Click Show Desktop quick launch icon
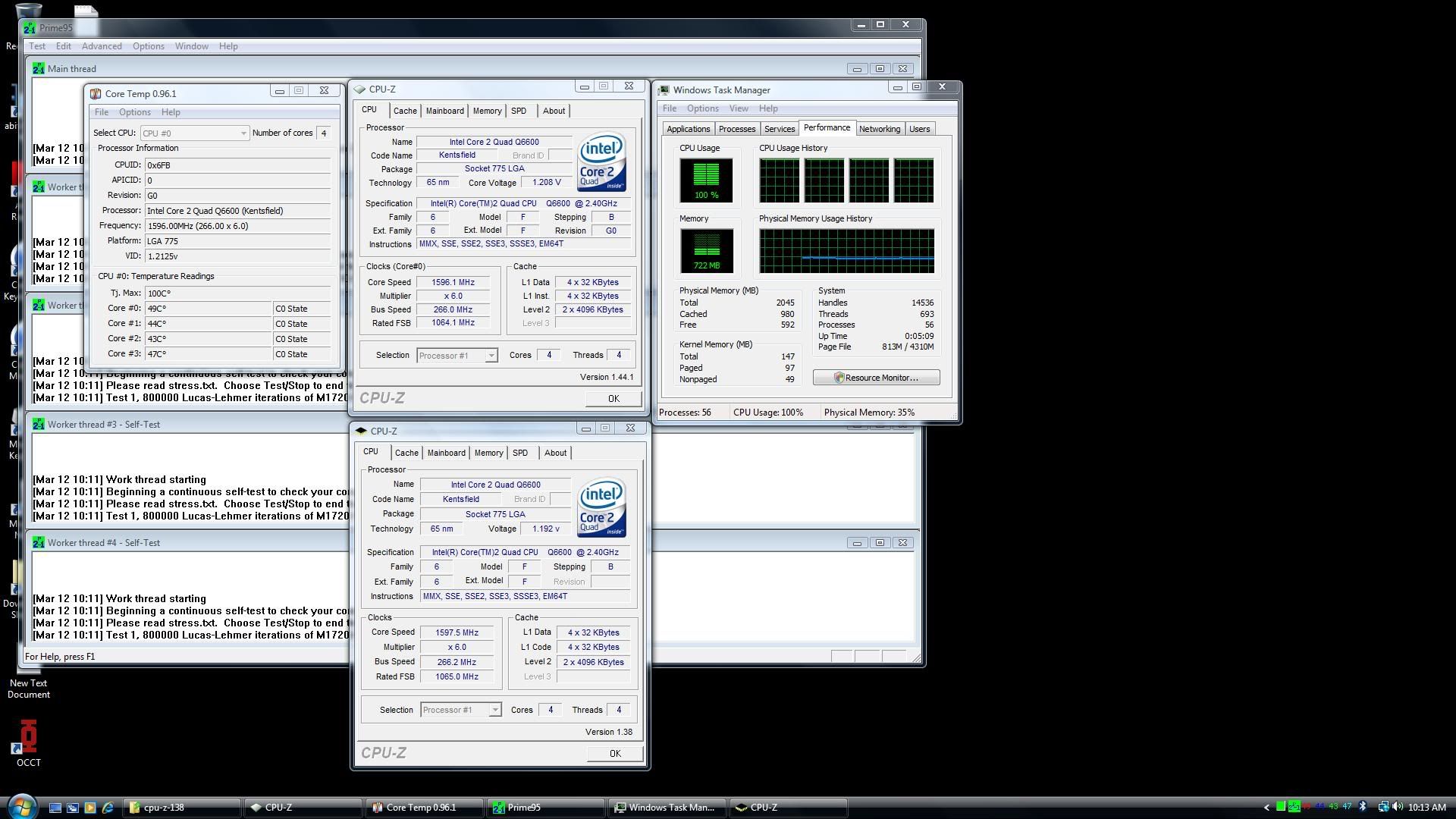This screenshot has width=1456, height=819. (55, 808)
